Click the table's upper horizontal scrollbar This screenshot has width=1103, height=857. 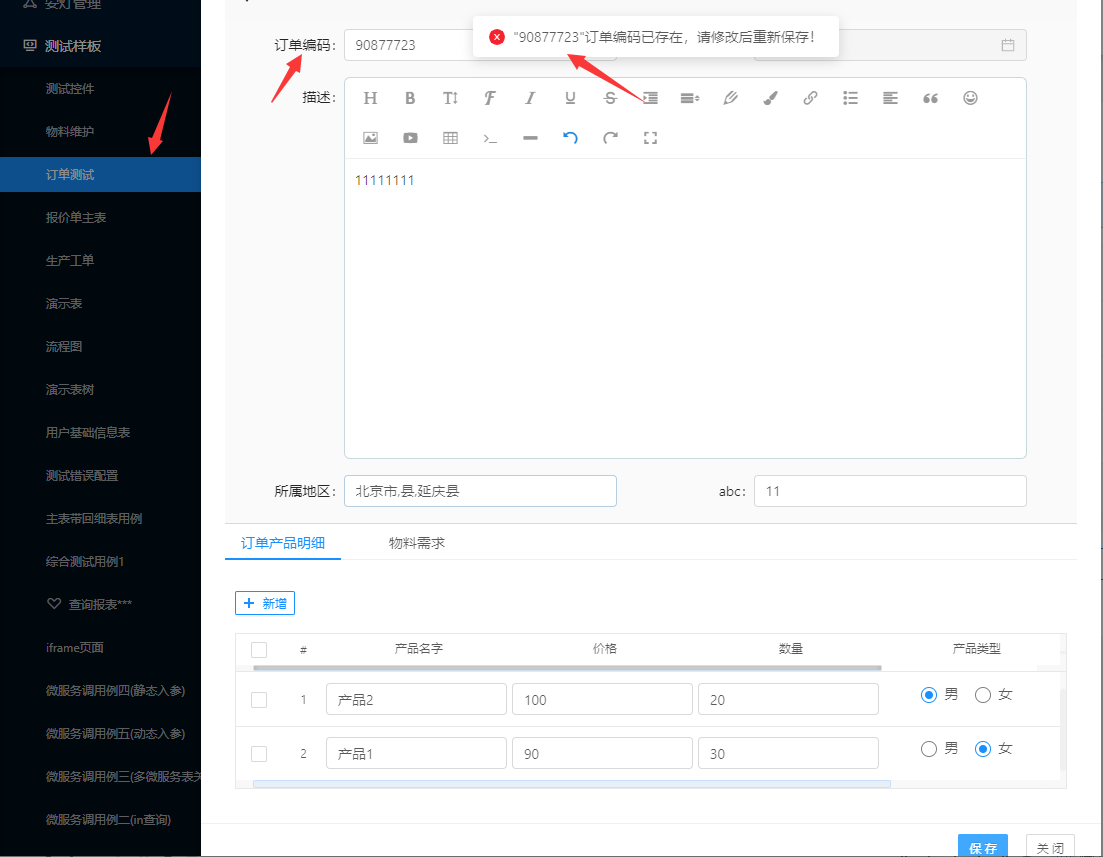567,668
